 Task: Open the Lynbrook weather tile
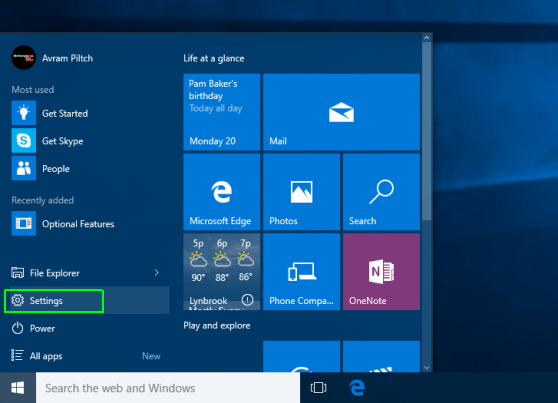[222, 272]
